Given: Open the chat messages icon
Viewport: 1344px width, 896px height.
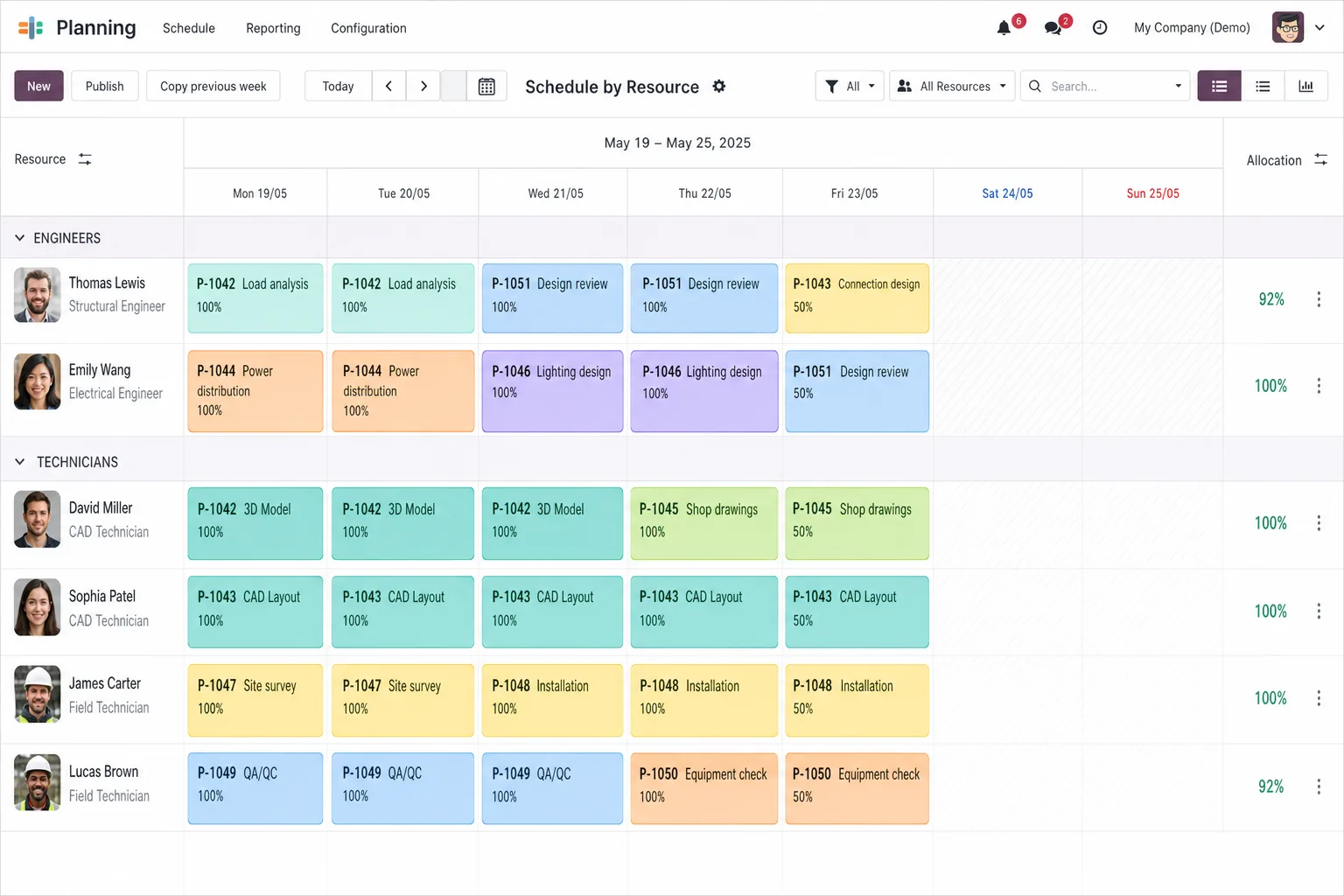Looking at the screenshot, I should [1053, 28].
